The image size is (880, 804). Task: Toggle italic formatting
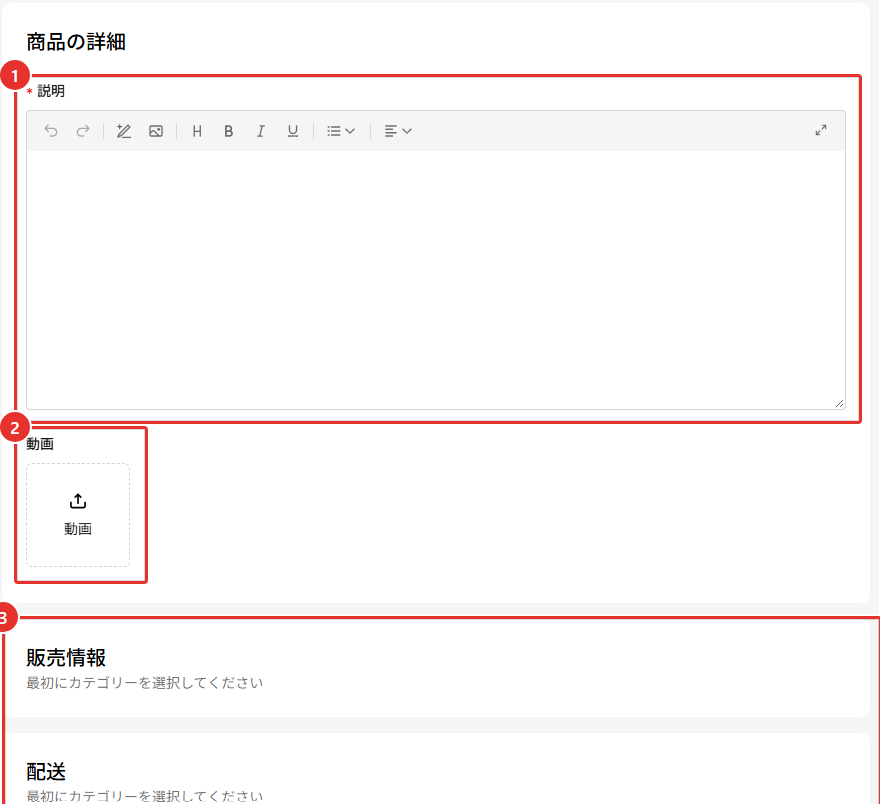tap(260, 131)
